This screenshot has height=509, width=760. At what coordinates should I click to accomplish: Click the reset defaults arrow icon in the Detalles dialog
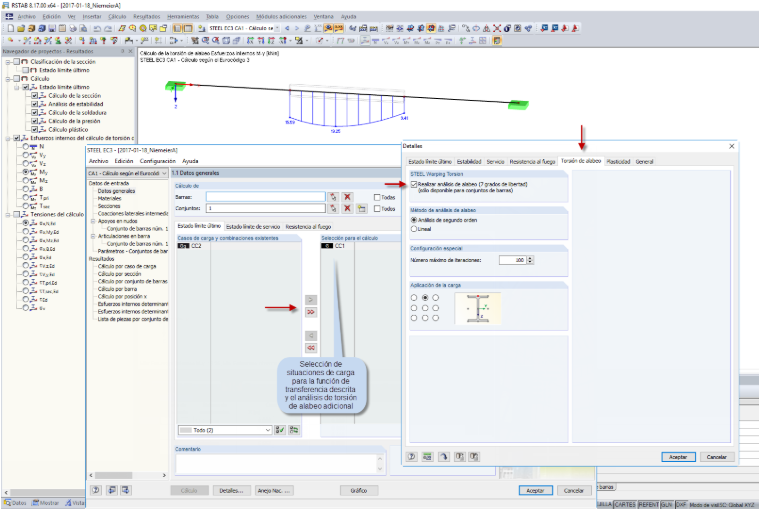click(443, 457)
